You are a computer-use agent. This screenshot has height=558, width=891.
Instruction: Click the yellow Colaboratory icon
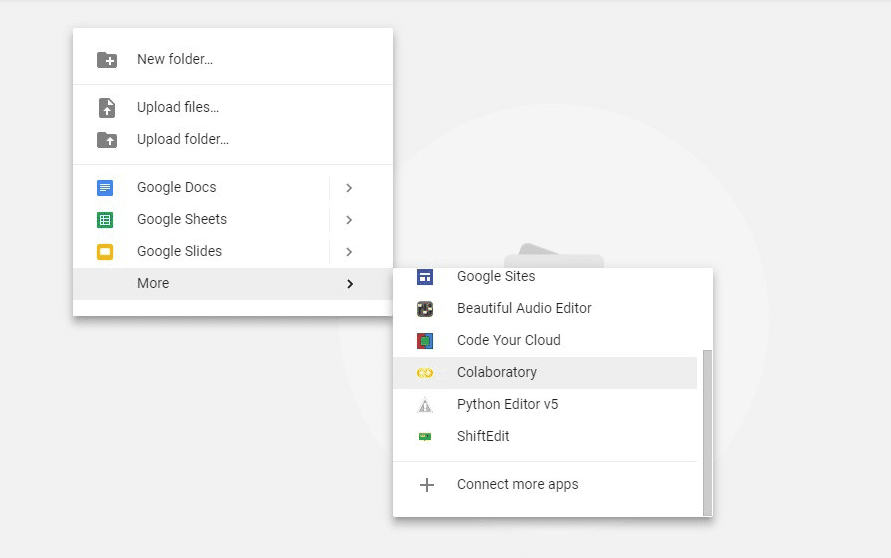pos(425,373)
